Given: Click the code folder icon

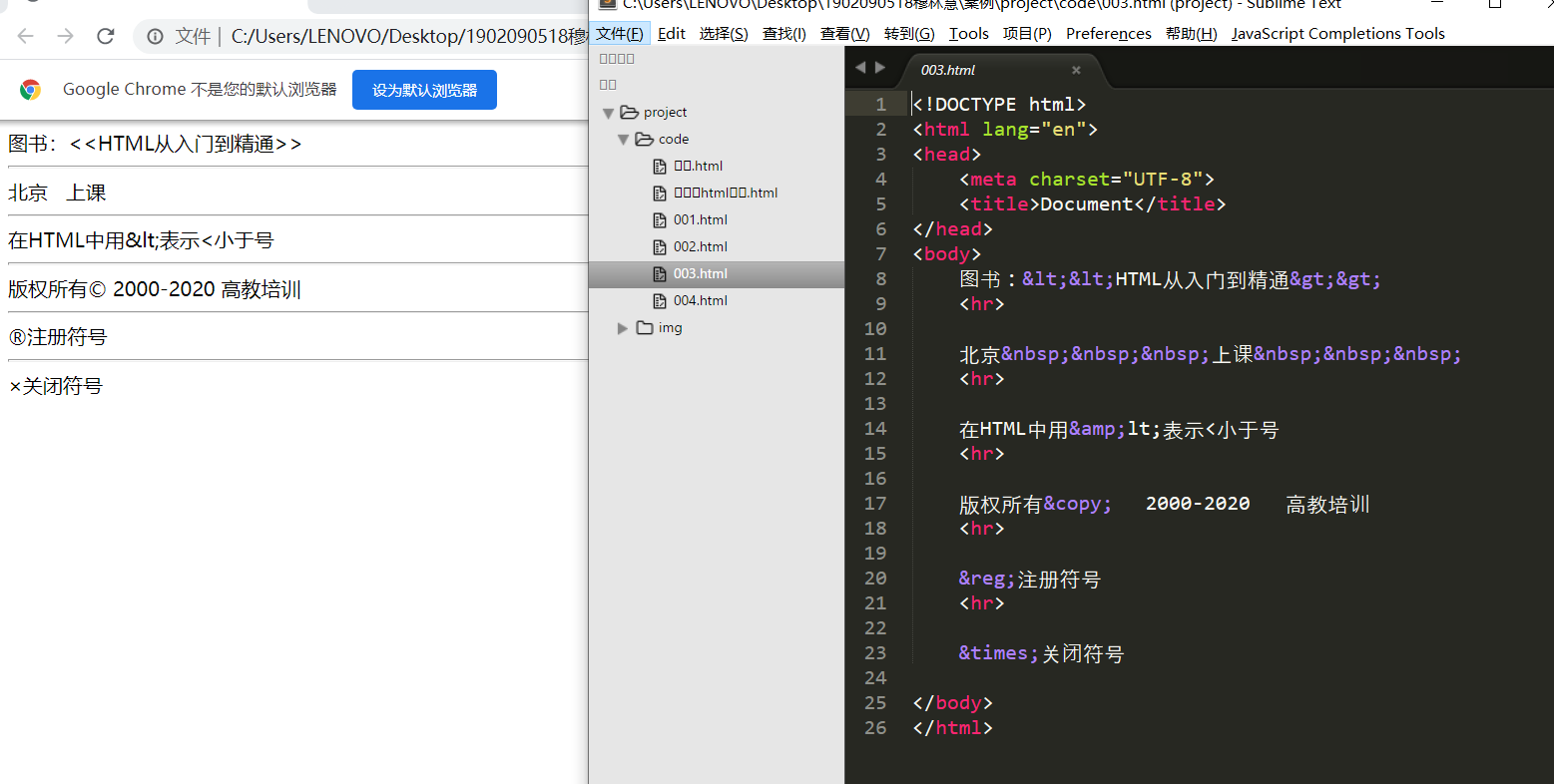Looking at the screenshot, I should pyautogui.click(x=645, y=139).
